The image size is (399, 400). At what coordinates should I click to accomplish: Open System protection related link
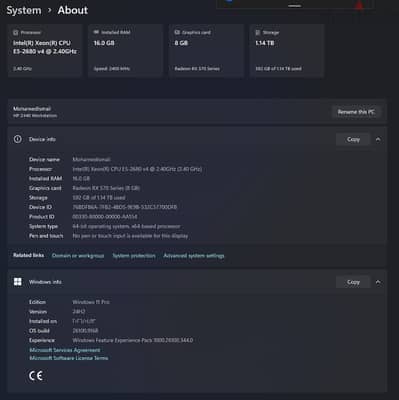coord(134,256)
